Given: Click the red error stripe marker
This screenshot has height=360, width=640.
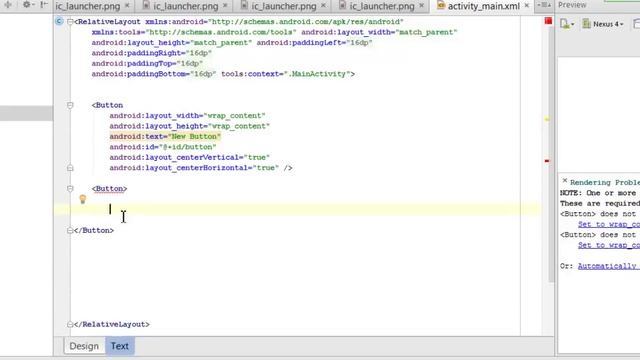Looking at the screenshot, I should coord(547,161).
